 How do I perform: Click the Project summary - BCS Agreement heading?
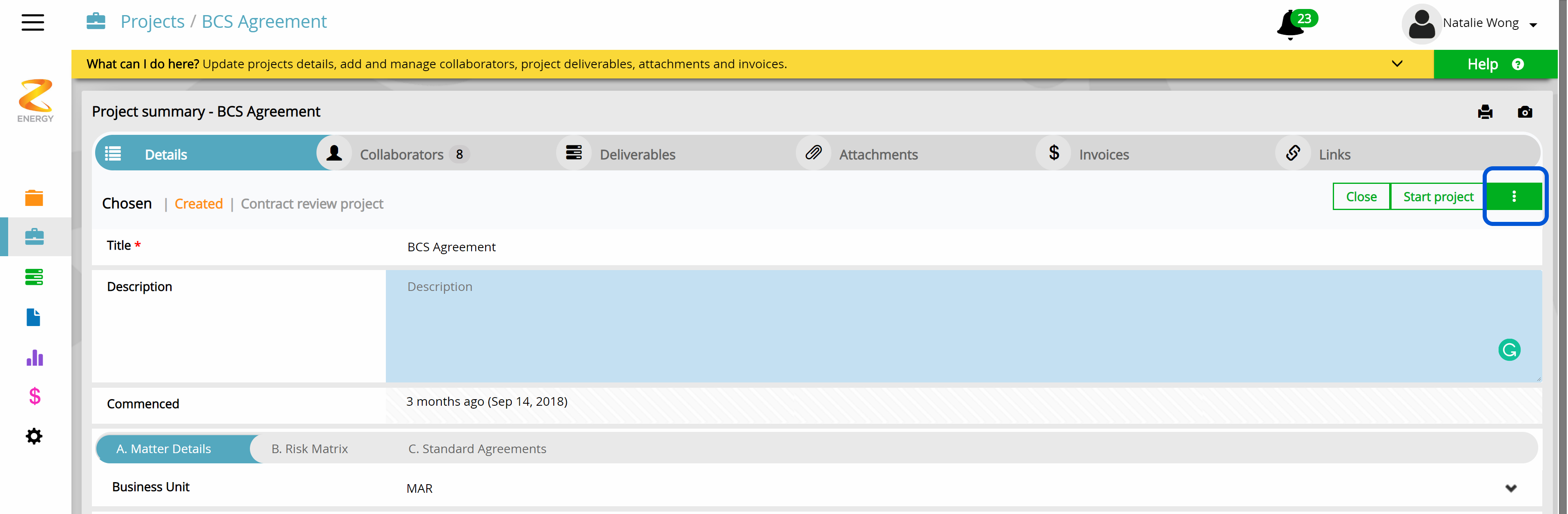coord(206,112)
